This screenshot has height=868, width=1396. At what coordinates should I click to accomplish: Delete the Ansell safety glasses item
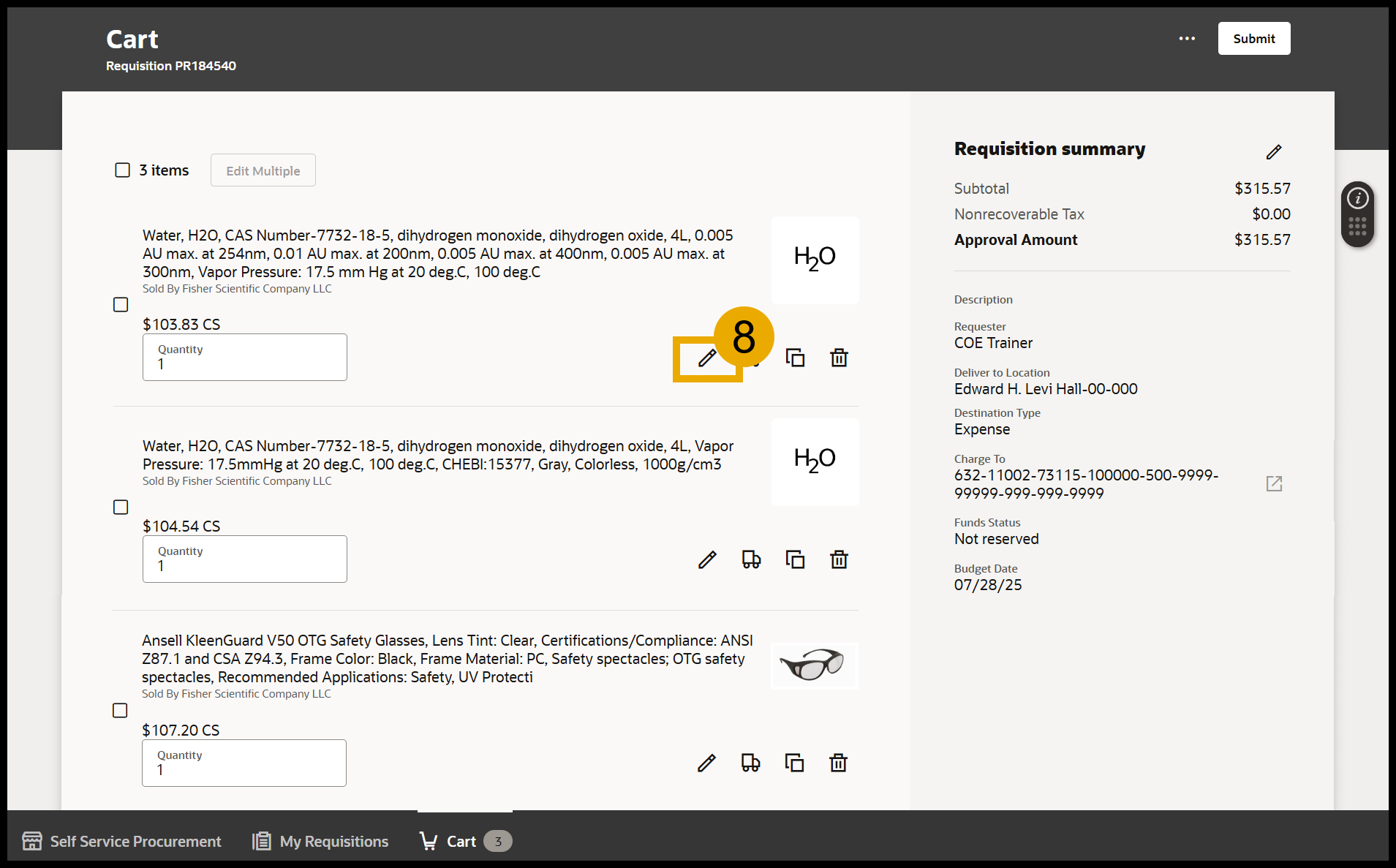839,763
